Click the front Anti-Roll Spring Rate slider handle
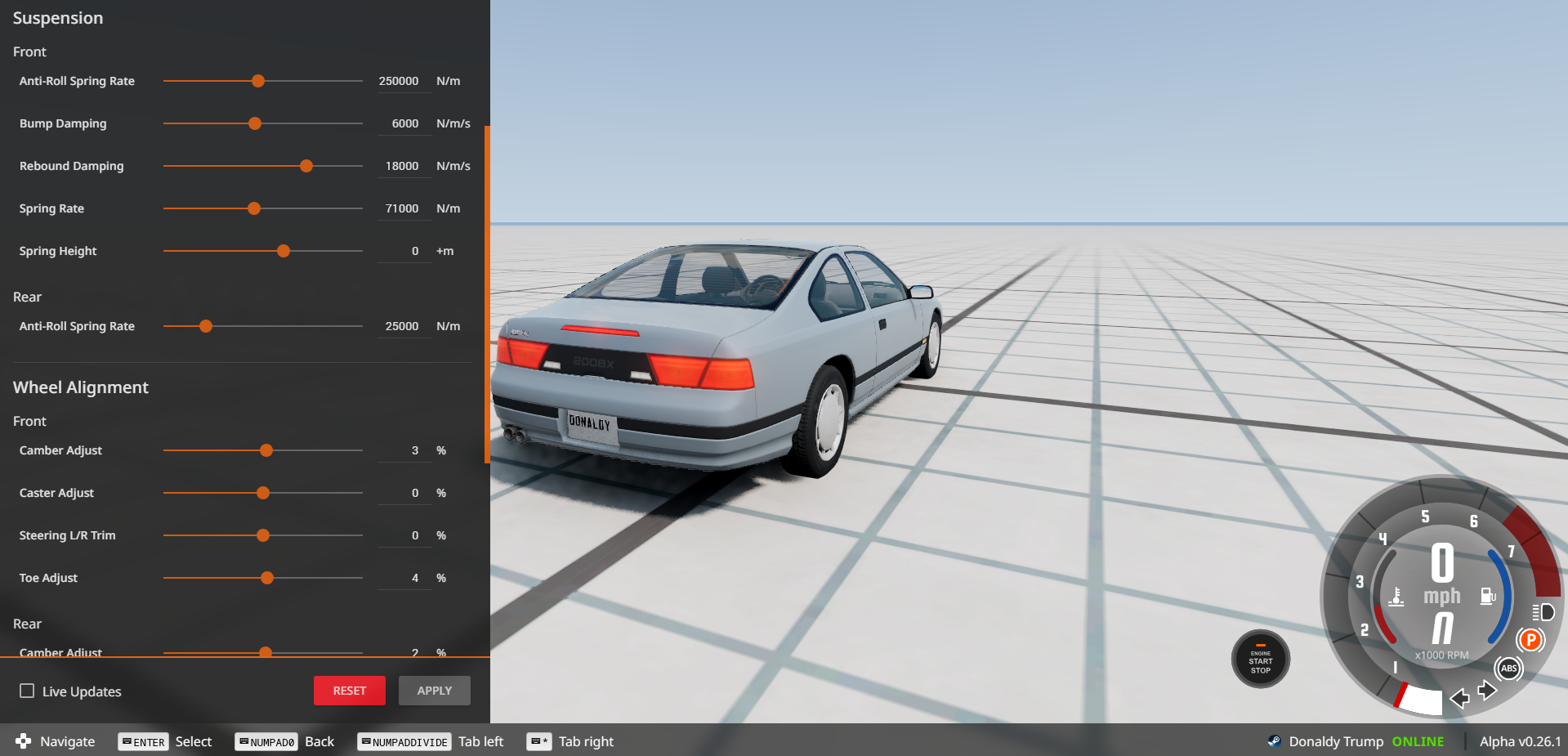The image size is (1568, 756). click(x=258, y=81)
